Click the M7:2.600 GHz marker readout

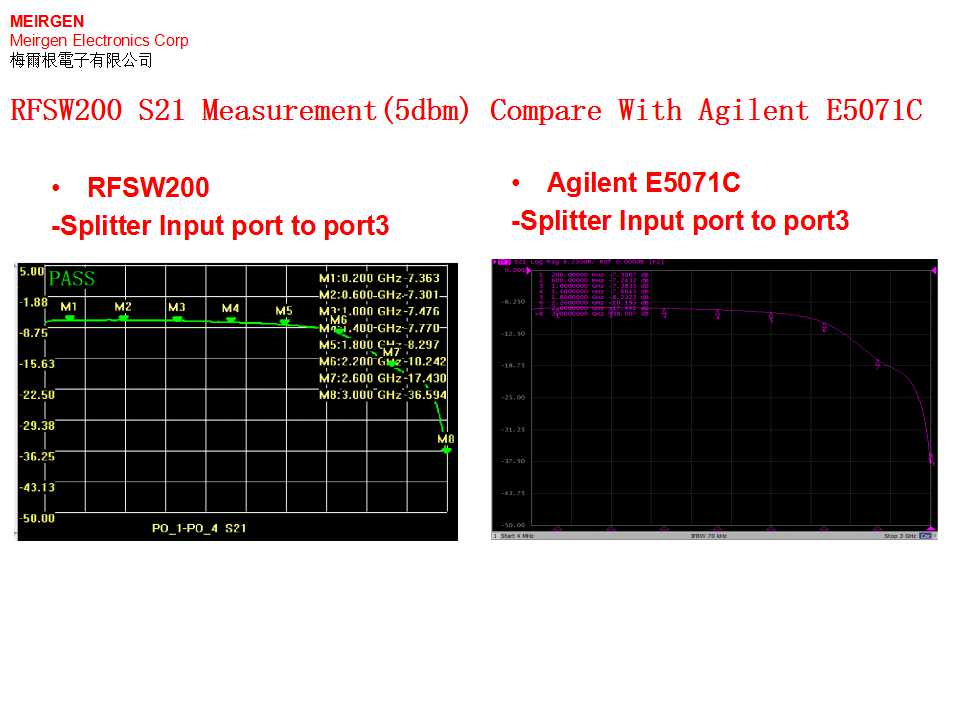click(382, 378)
